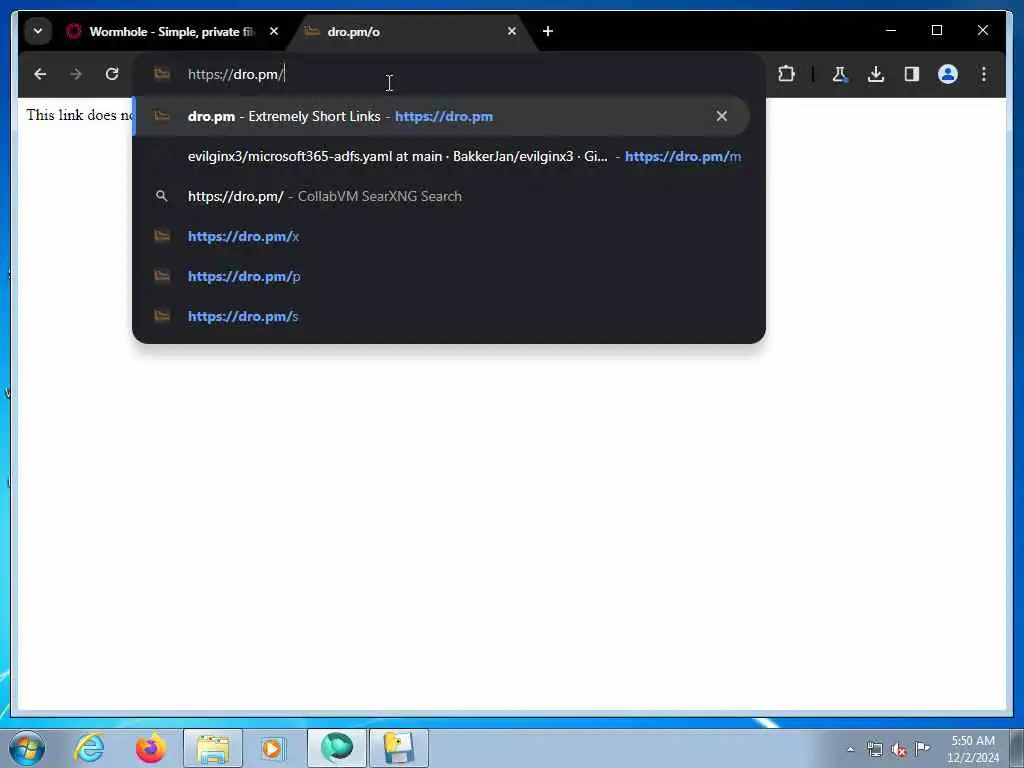Minimize the browser window
This screenshot has width=1024, height=768.
pos(891,30)
